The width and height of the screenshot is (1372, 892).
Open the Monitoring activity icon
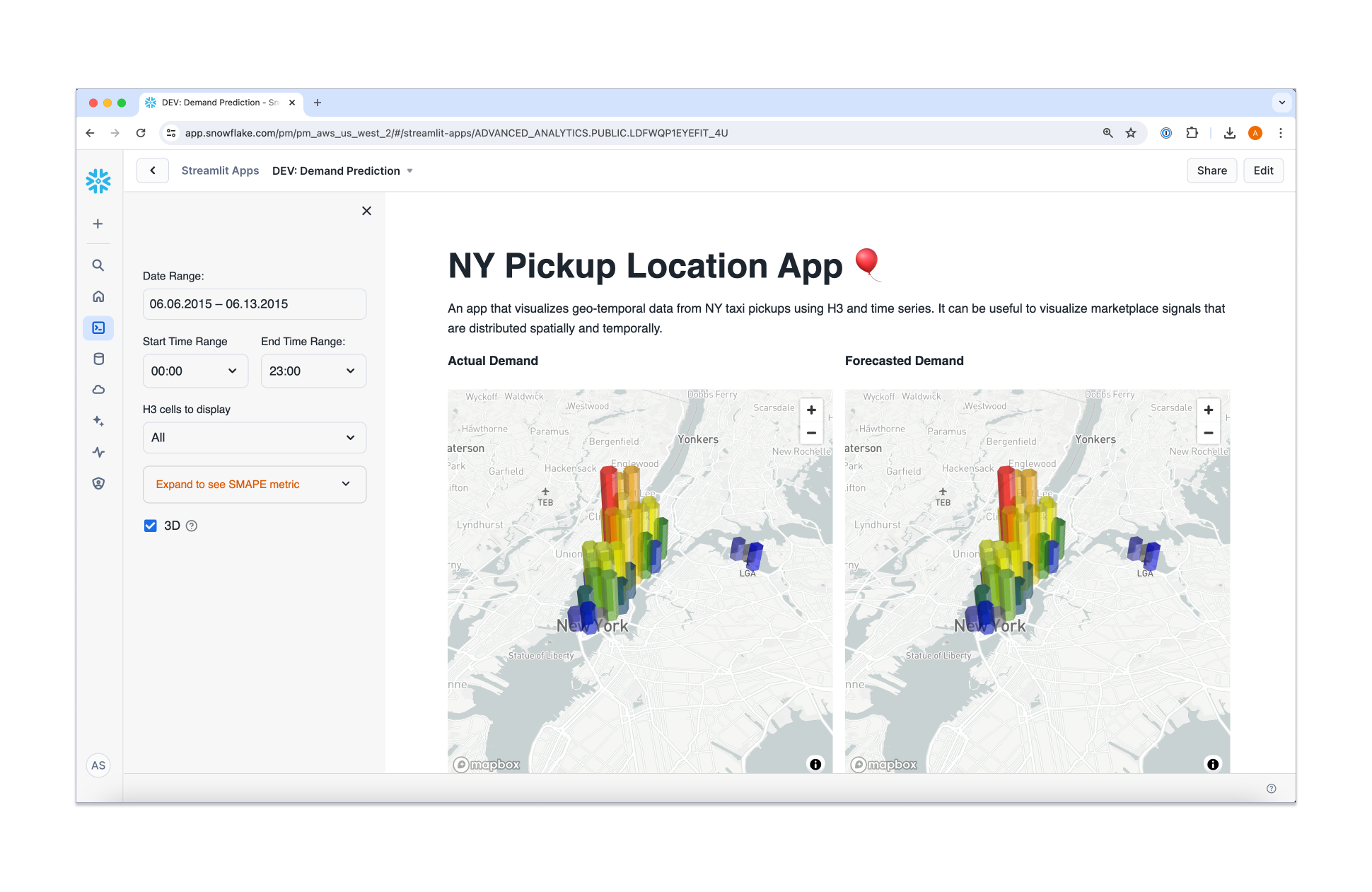tap(98, 452)
